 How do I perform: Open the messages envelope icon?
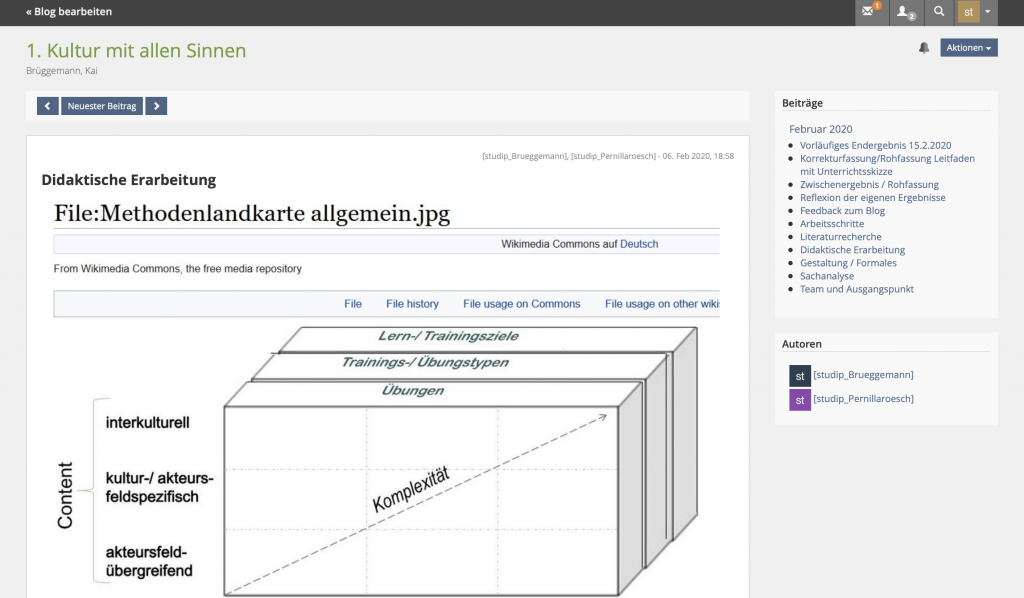868,12
